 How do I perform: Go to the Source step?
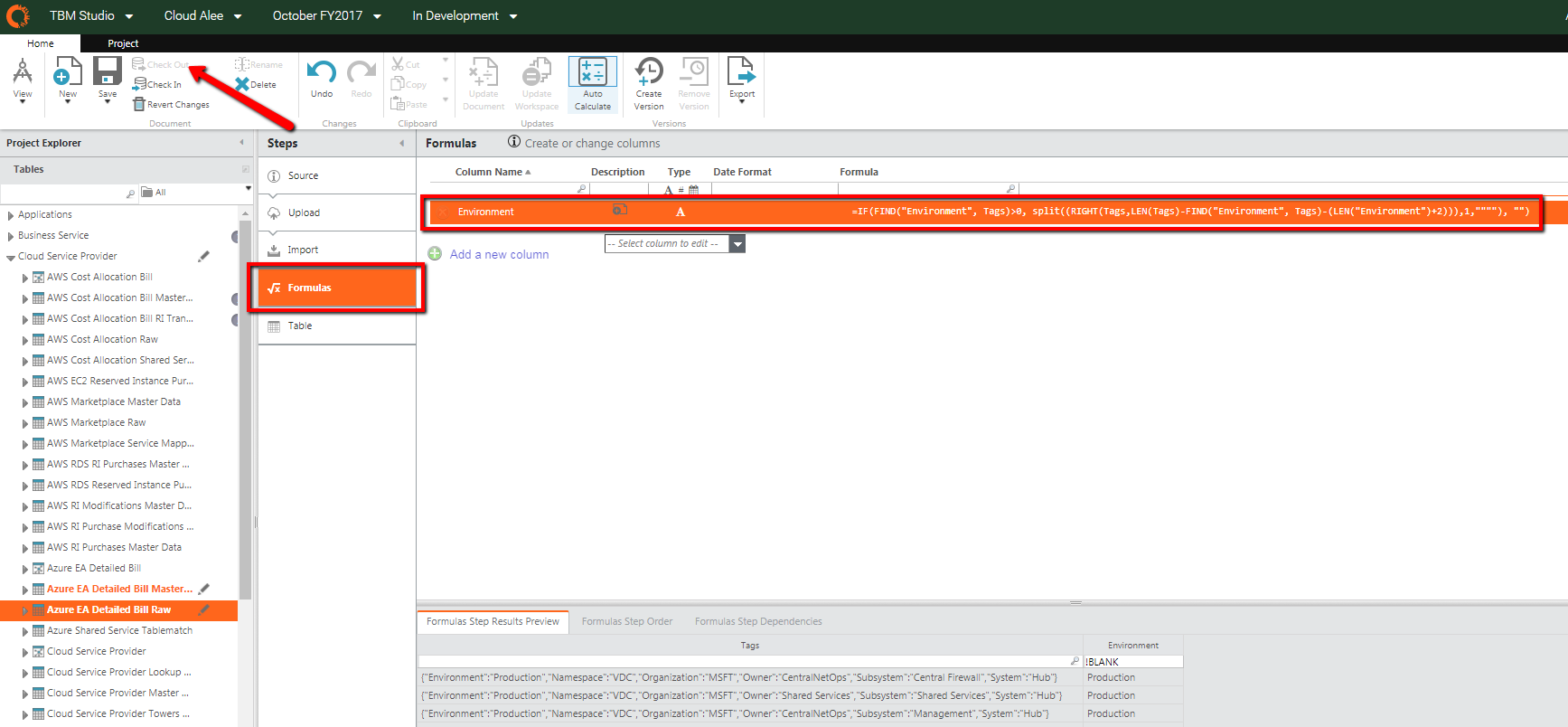coord(337,175)
